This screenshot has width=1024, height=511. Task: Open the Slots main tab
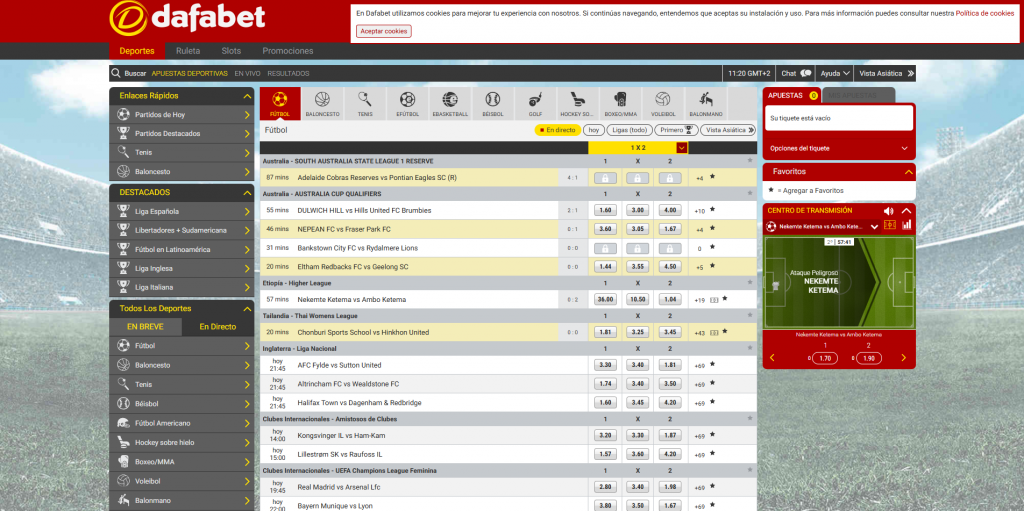pos(231,51)
